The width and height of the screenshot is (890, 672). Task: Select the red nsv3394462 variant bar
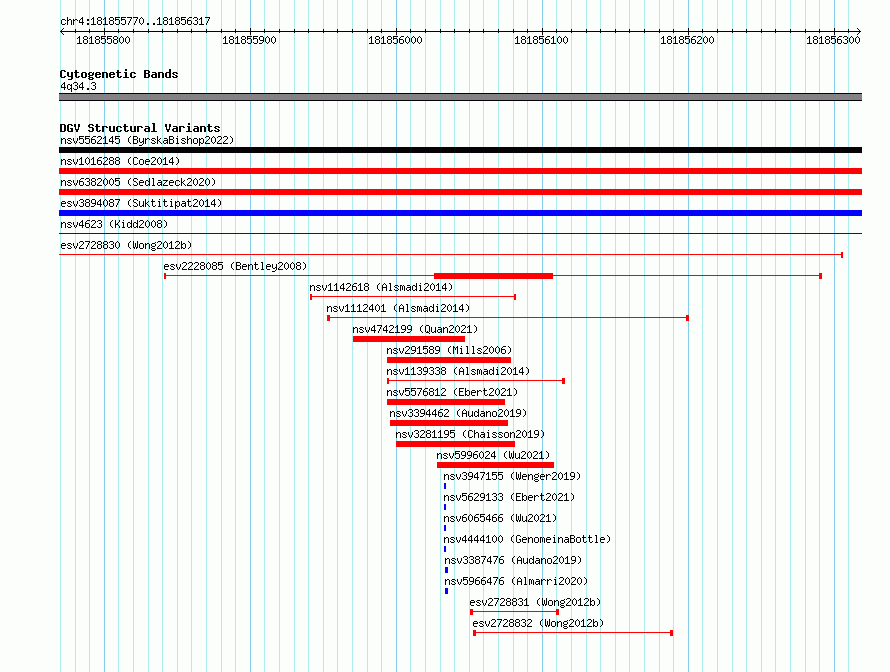click(449, 423)
